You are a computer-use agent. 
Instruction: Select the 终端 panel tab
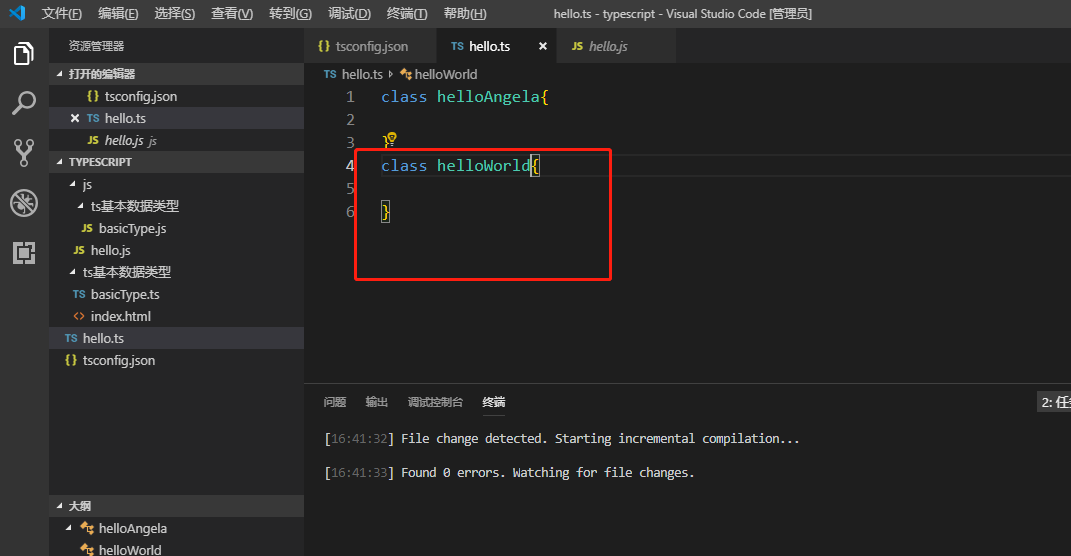[x=494, y=402]
